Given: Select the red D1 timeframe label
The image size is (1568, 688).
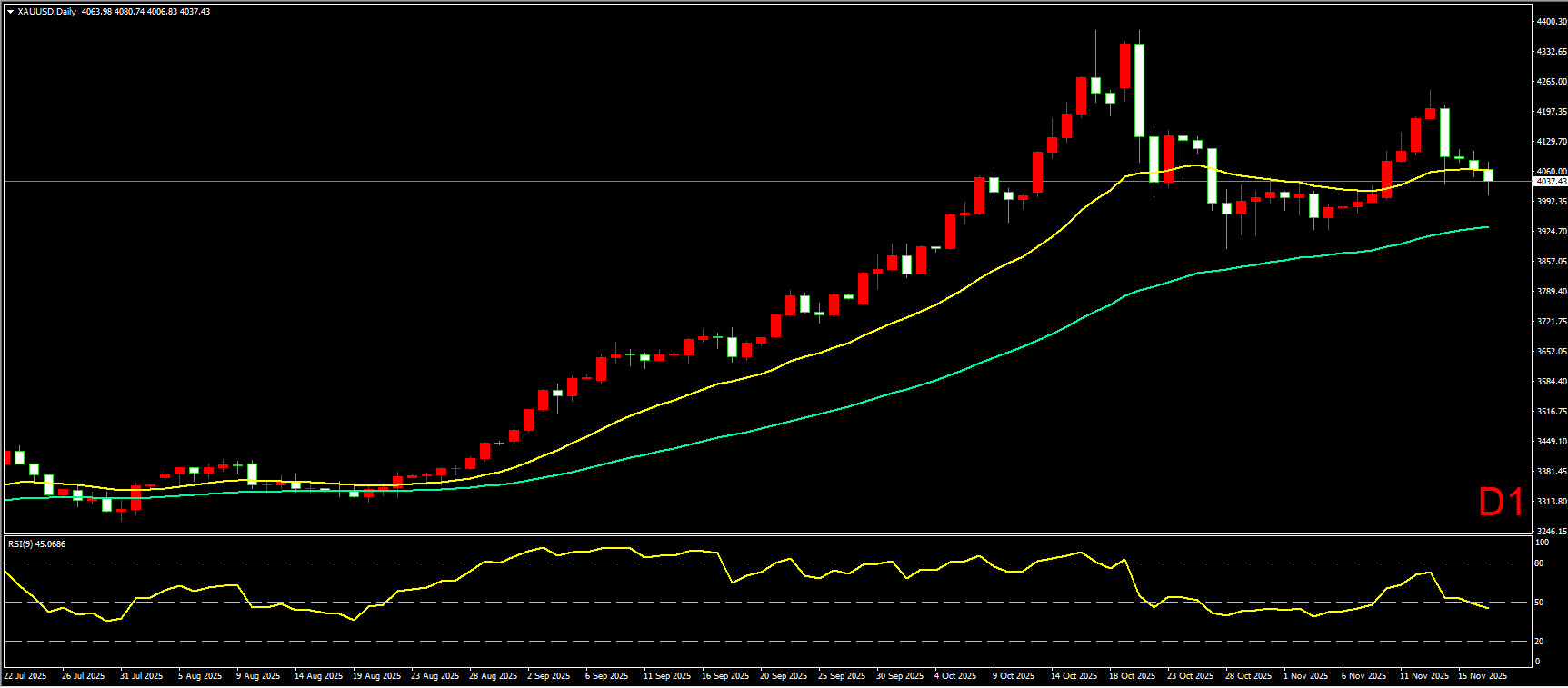Looking at the screenshot, I should (x=1500, y=503).
